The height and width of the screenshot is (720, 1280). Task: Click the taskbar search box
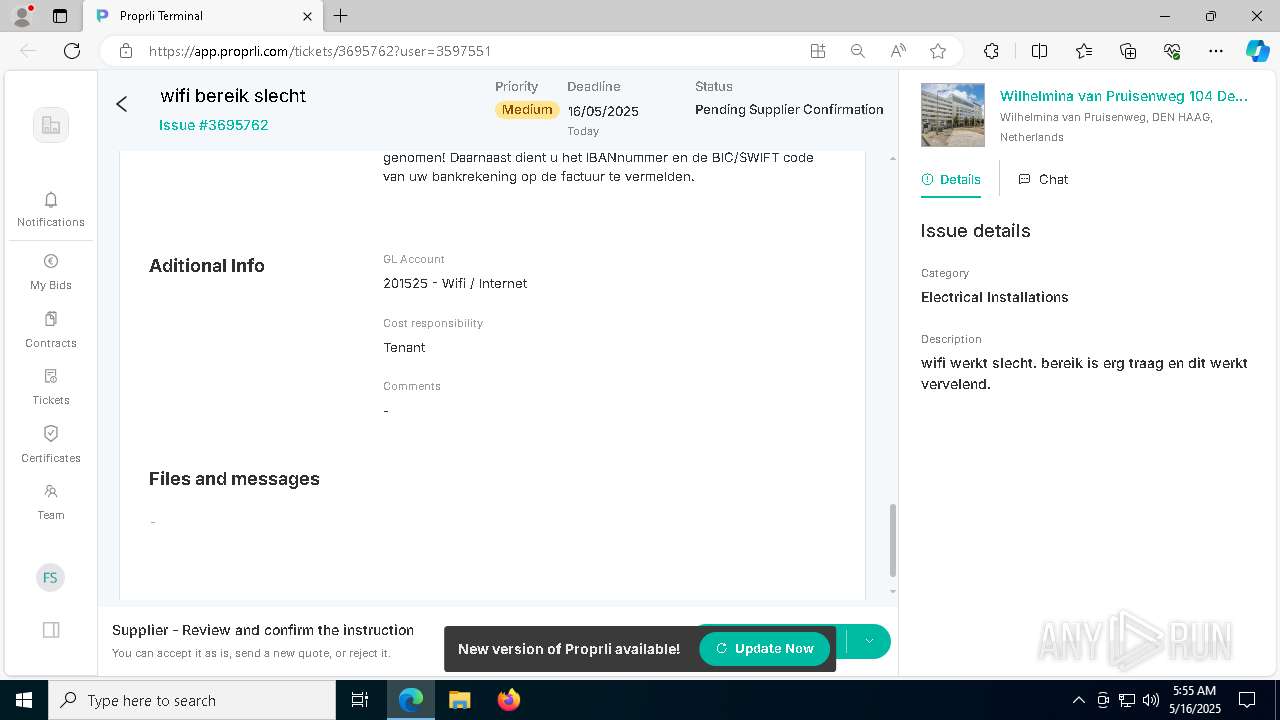pyautogui.click(x=192, y=700)
